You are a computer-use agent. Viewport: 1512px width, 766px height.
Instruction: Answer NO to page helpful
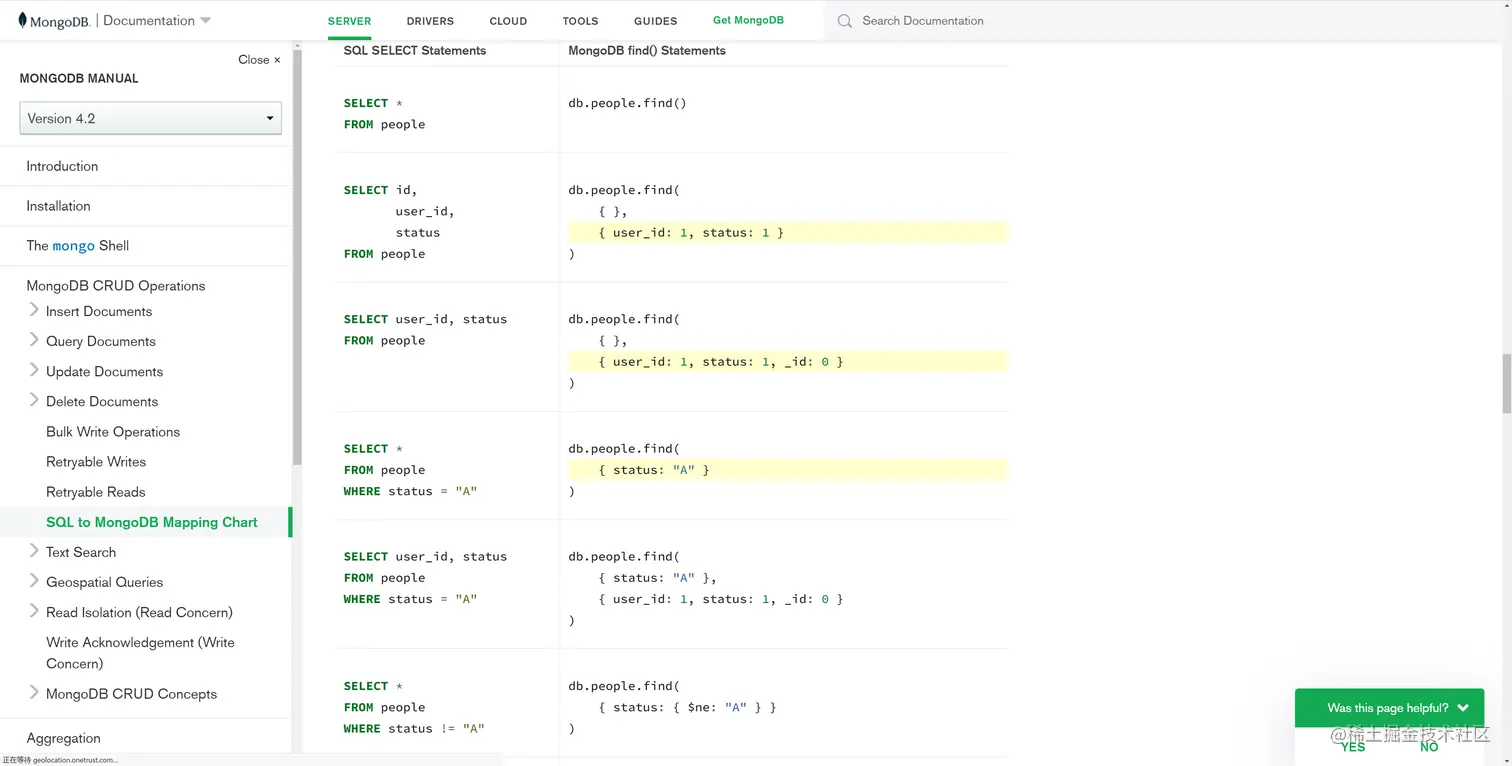1429,747
